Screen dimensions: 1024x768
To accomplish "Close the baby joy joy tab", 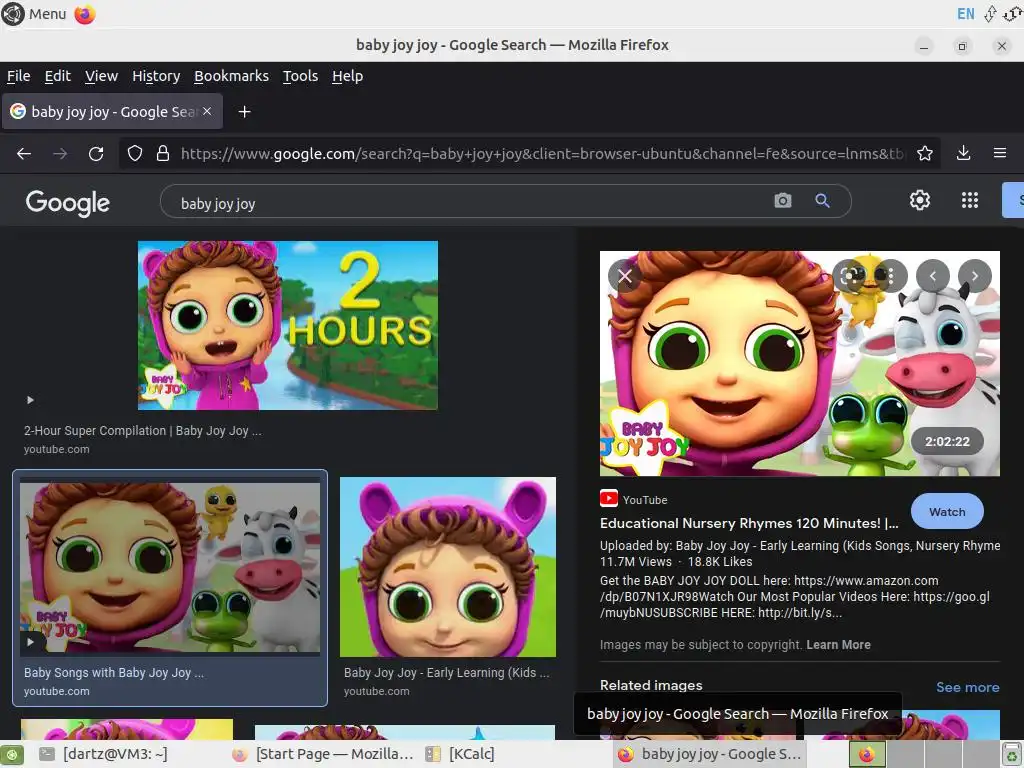I will [x=207, y=111].
